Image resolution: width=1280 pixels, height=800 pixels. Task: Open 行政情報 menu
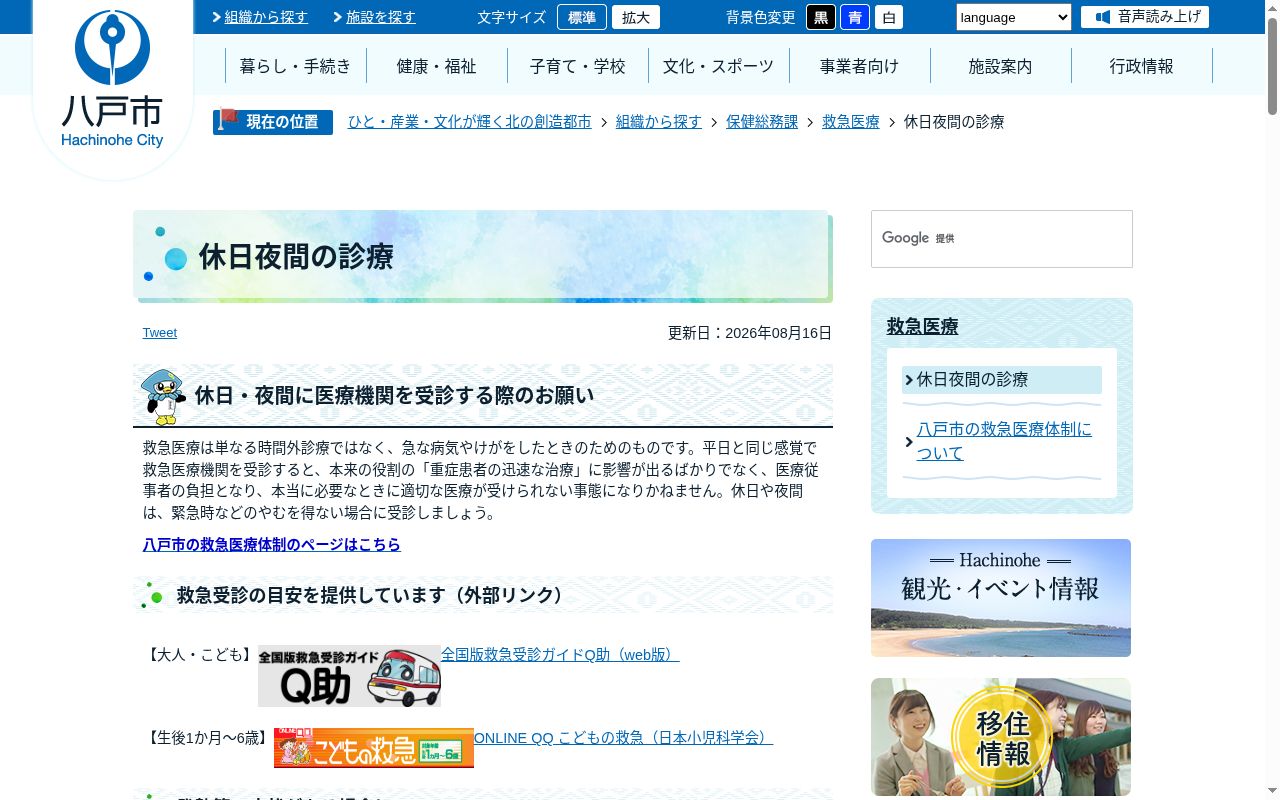coord(1141,66)
